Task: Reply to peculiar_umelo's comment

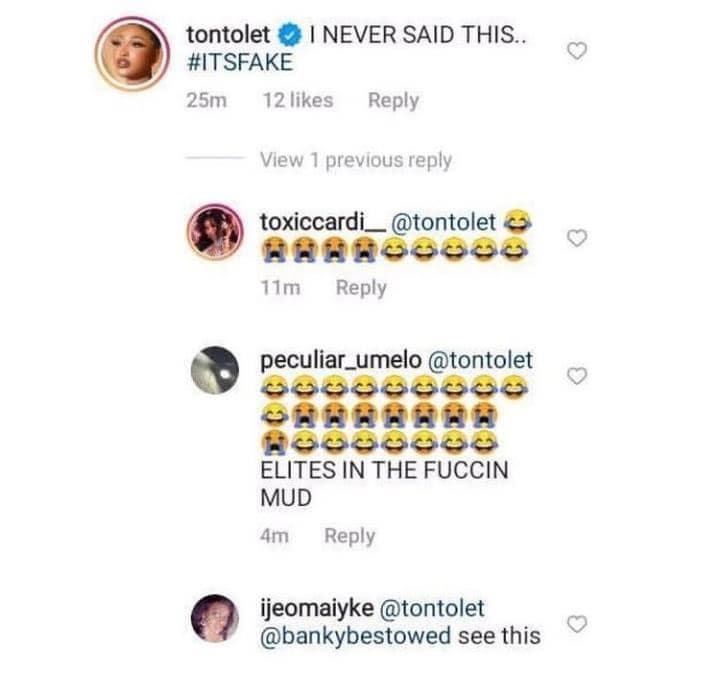Action: click(349, 536)
